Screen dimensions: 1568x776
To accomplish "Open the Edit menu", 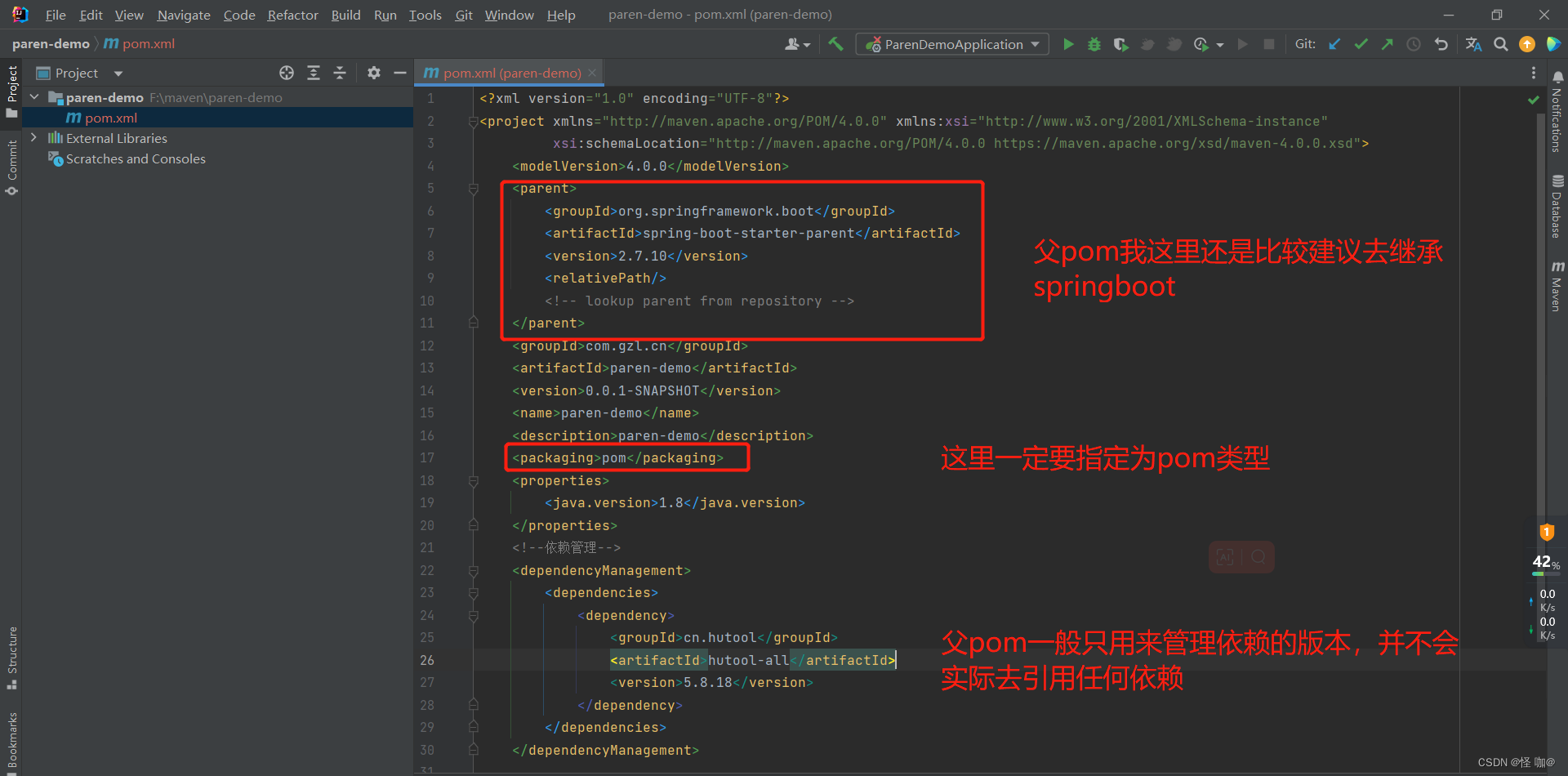I will coord(91,15).
